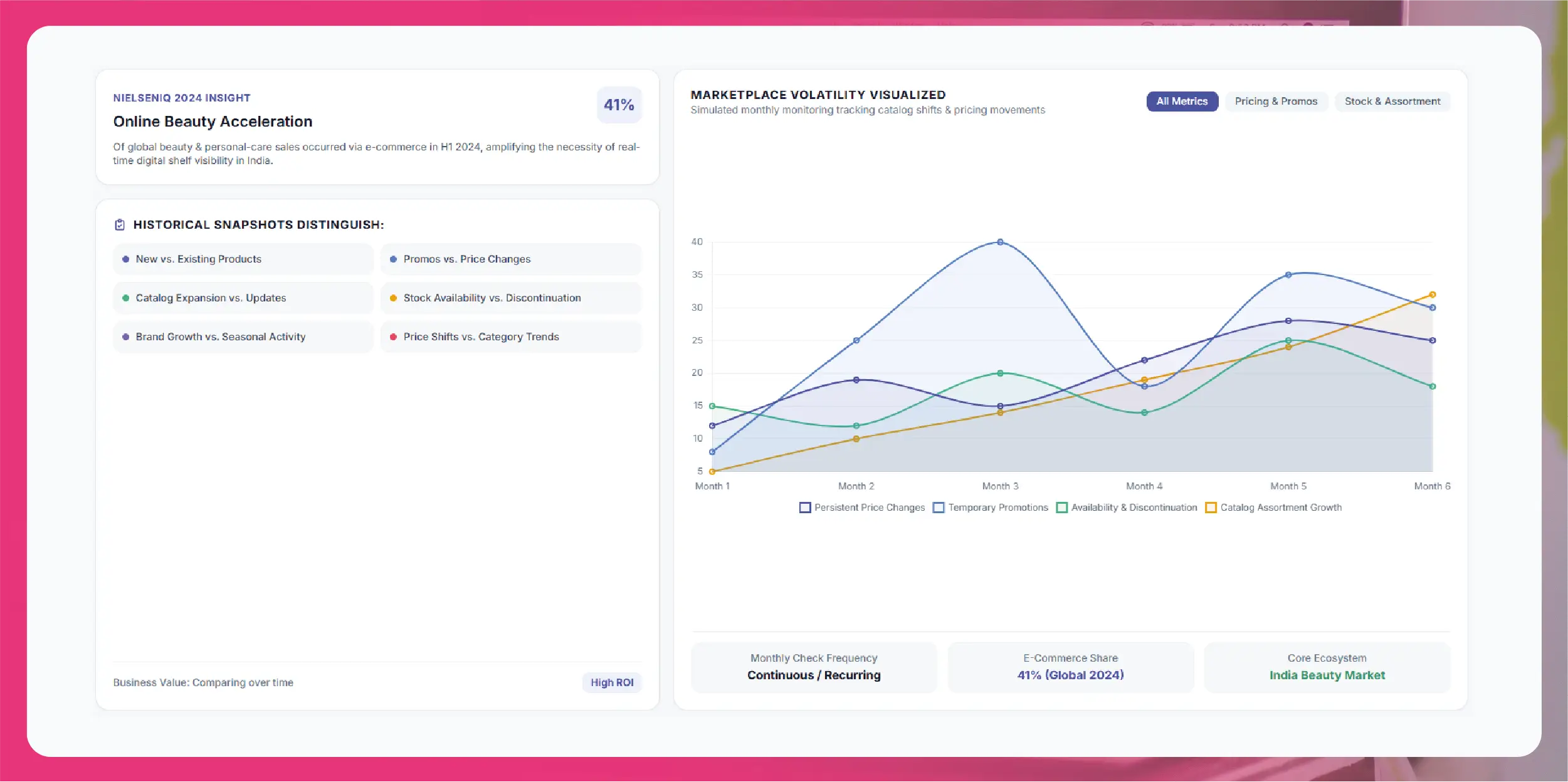Click the Month 1 axis label
The width and height of the screenshot is (1568, 782).
coord(712,486)
